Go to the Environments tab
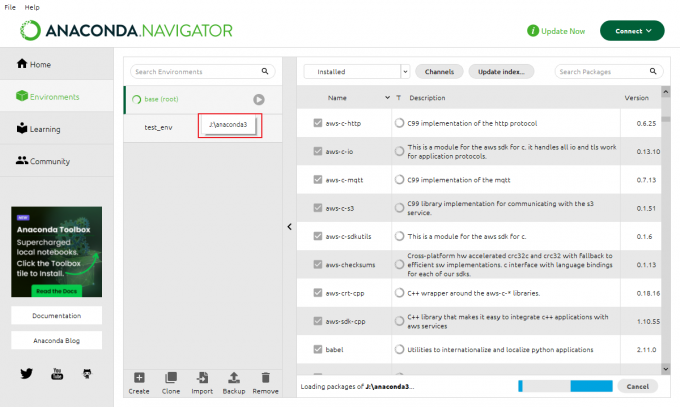680x407 pixels. [x=57, y=96]
